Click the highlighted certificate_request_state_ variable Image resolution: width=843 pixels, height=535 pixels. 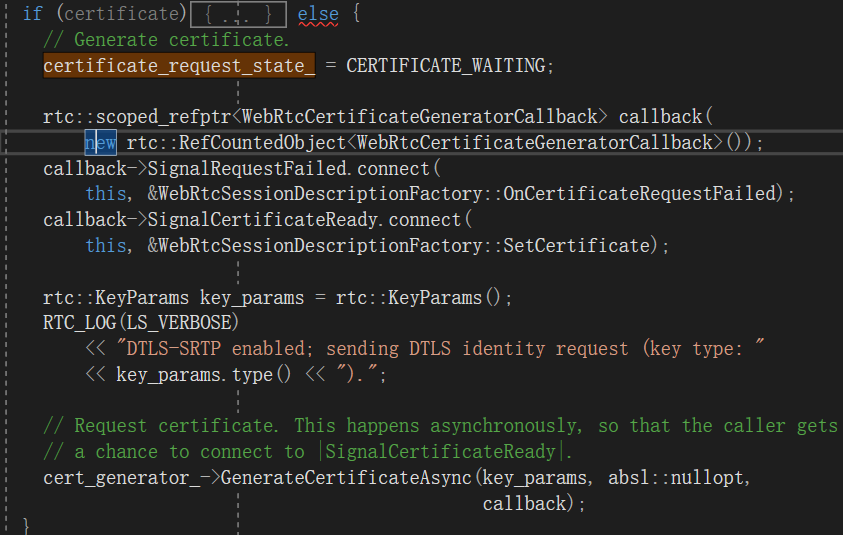point(179,65)
